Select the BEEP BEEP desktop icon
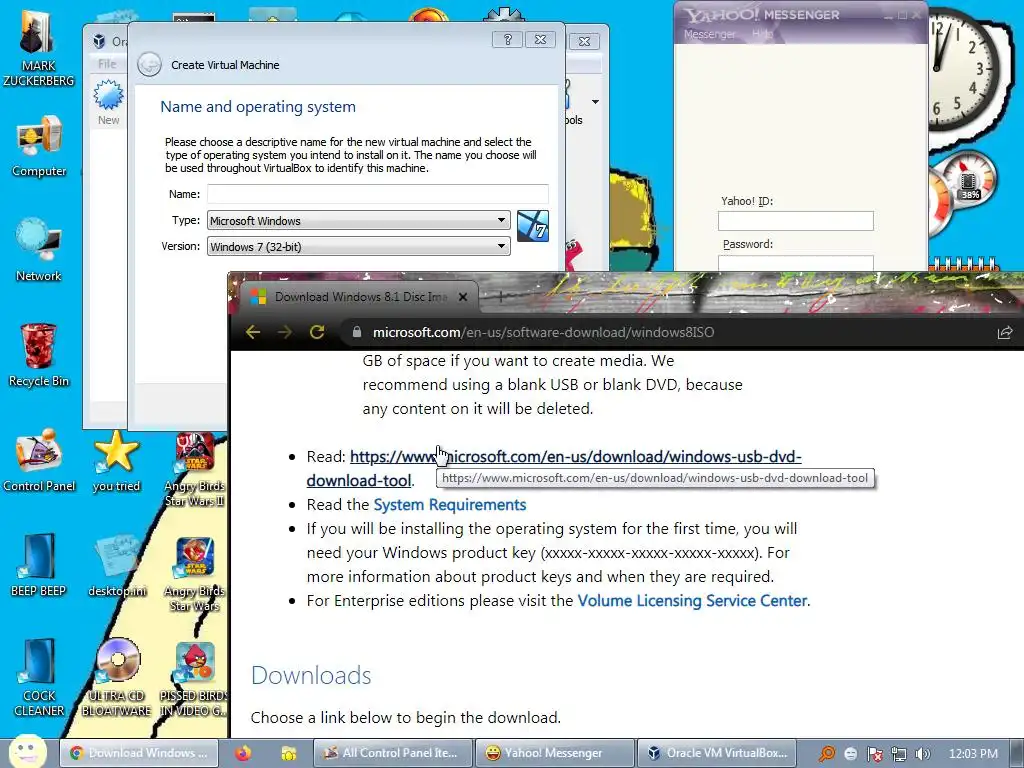This screenshot has height=768, width=1024. (x=39, y=566)
